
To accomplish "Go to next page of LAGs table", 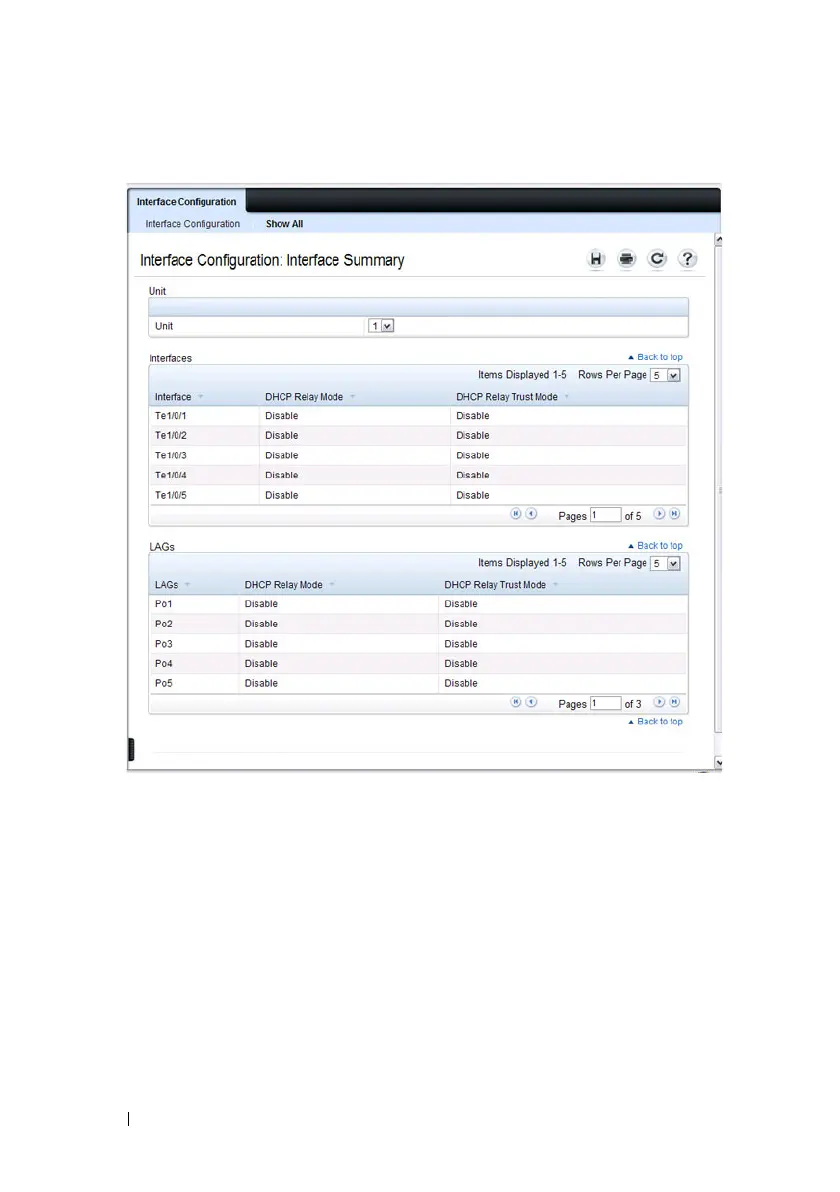I will point(659,702).
